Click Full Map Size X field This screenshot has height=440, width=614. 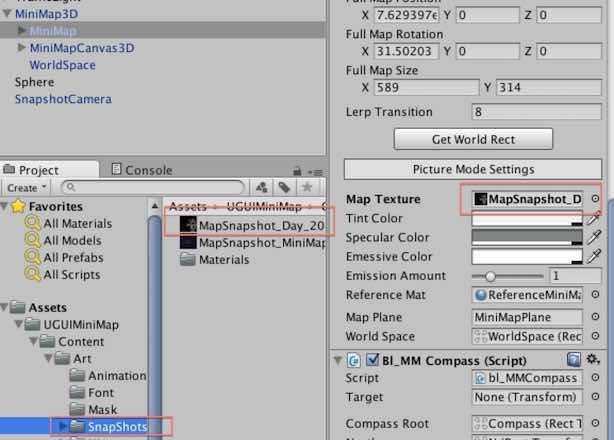pyautogui.click(x=426, y=87)
